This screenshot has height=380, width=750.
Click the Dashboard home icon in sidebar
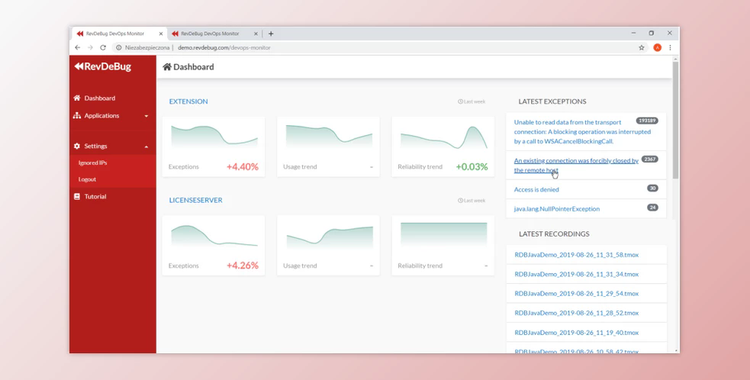pyautogui.click(x=77, y=98)
